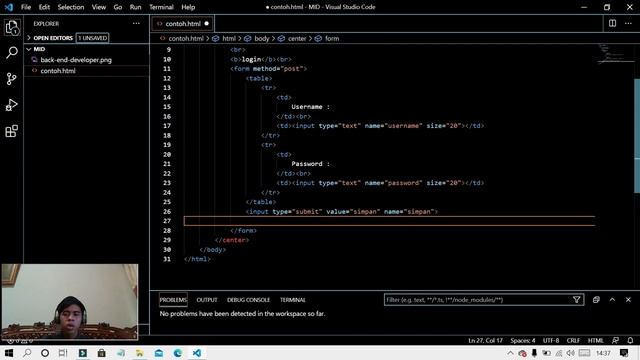The width and height of the screenshot is (640, 360).
Task: Open Windows Action Center notifications
Action: coord(624,353)
